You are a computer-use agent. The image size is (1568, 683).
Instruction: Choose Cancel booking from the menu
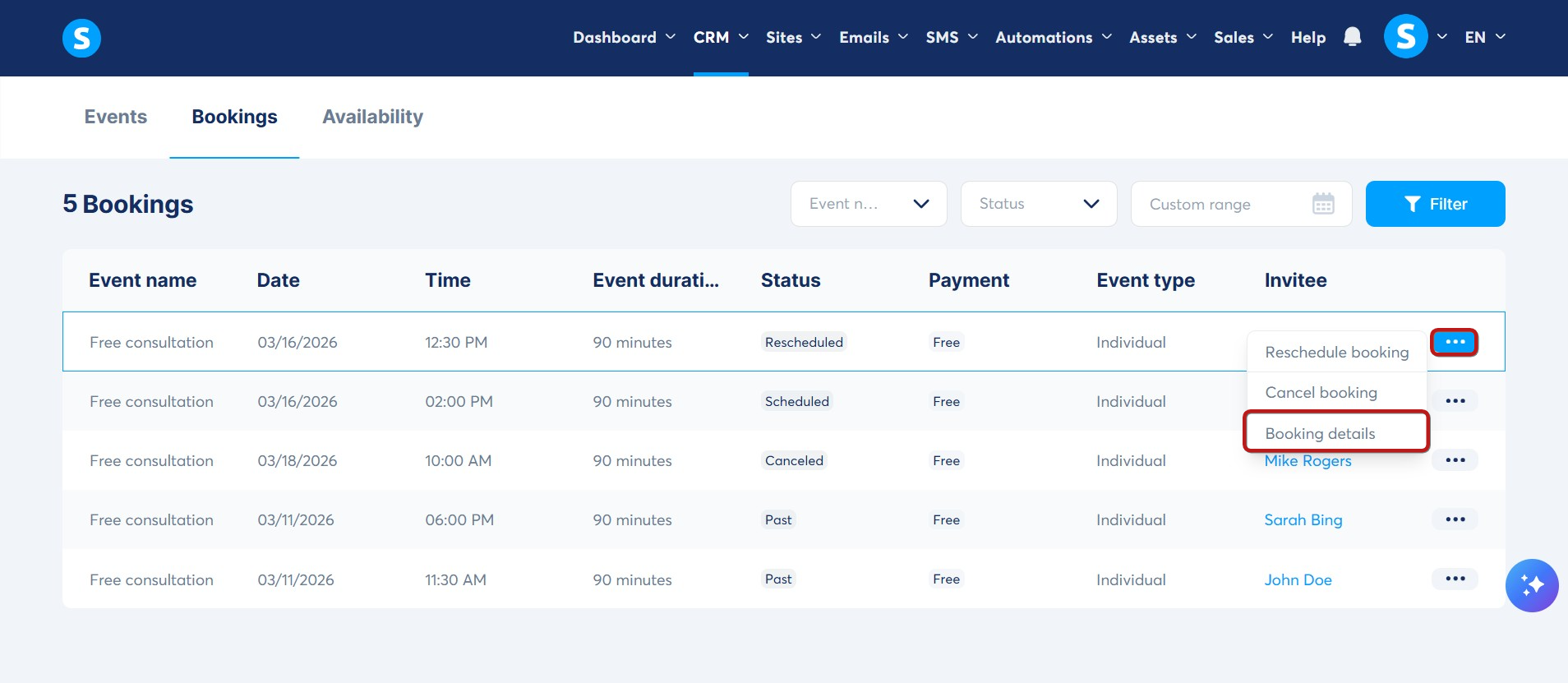pos(1337,392)
